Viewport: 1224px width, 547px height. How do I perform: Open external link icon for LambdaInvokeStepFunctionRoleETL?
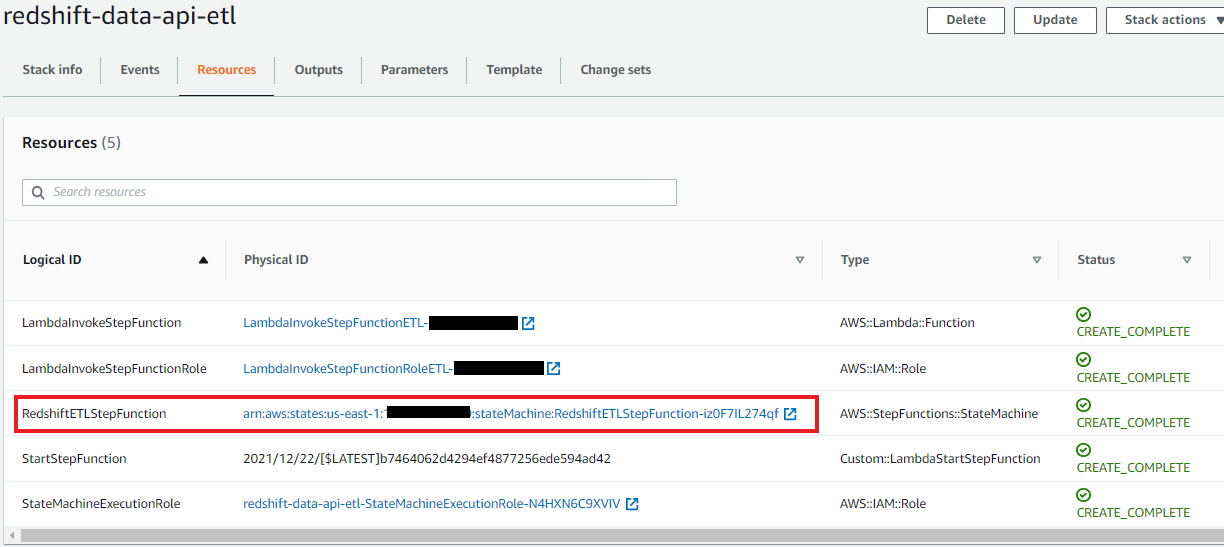coord(554,368)
